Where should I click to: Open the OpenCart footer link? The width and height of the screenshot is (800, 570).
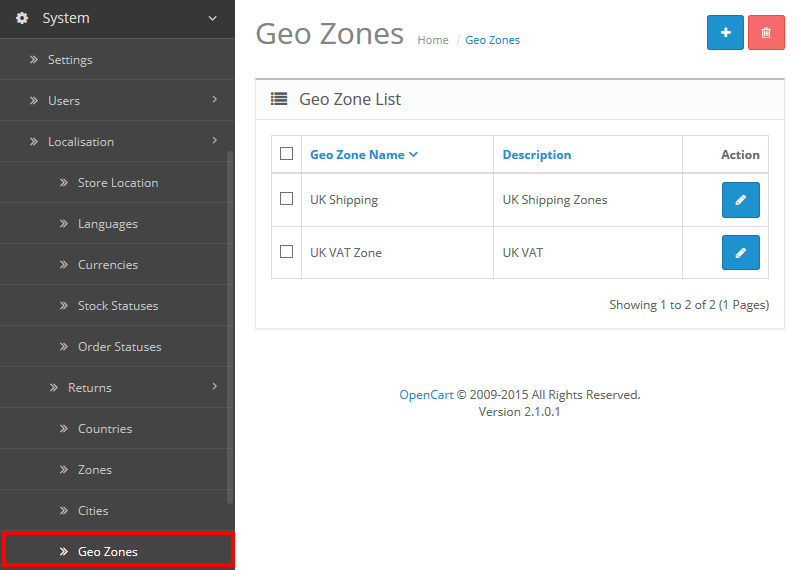[x=427, y=395]
